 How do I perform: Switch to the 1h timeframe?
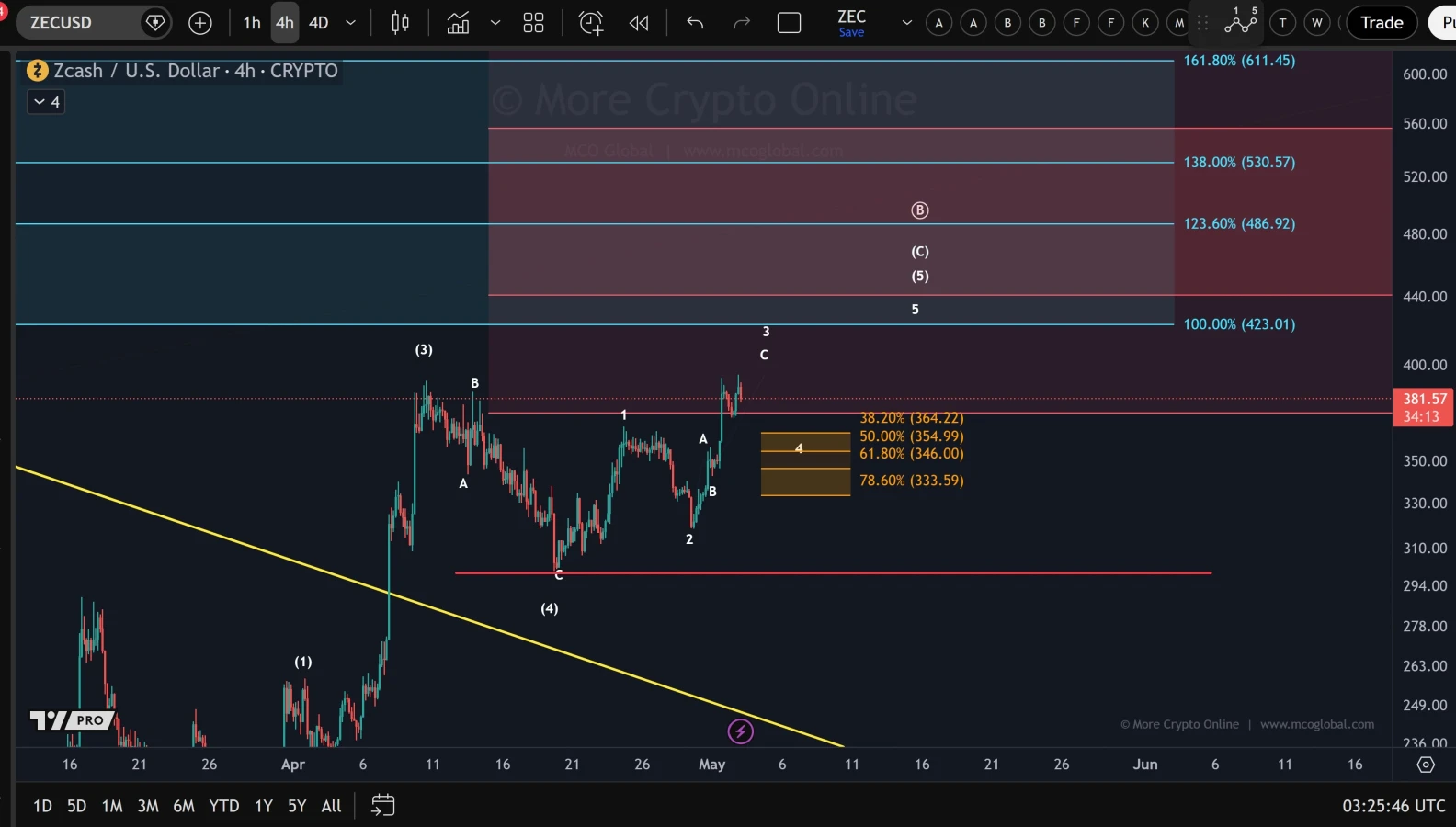(252, 23)
